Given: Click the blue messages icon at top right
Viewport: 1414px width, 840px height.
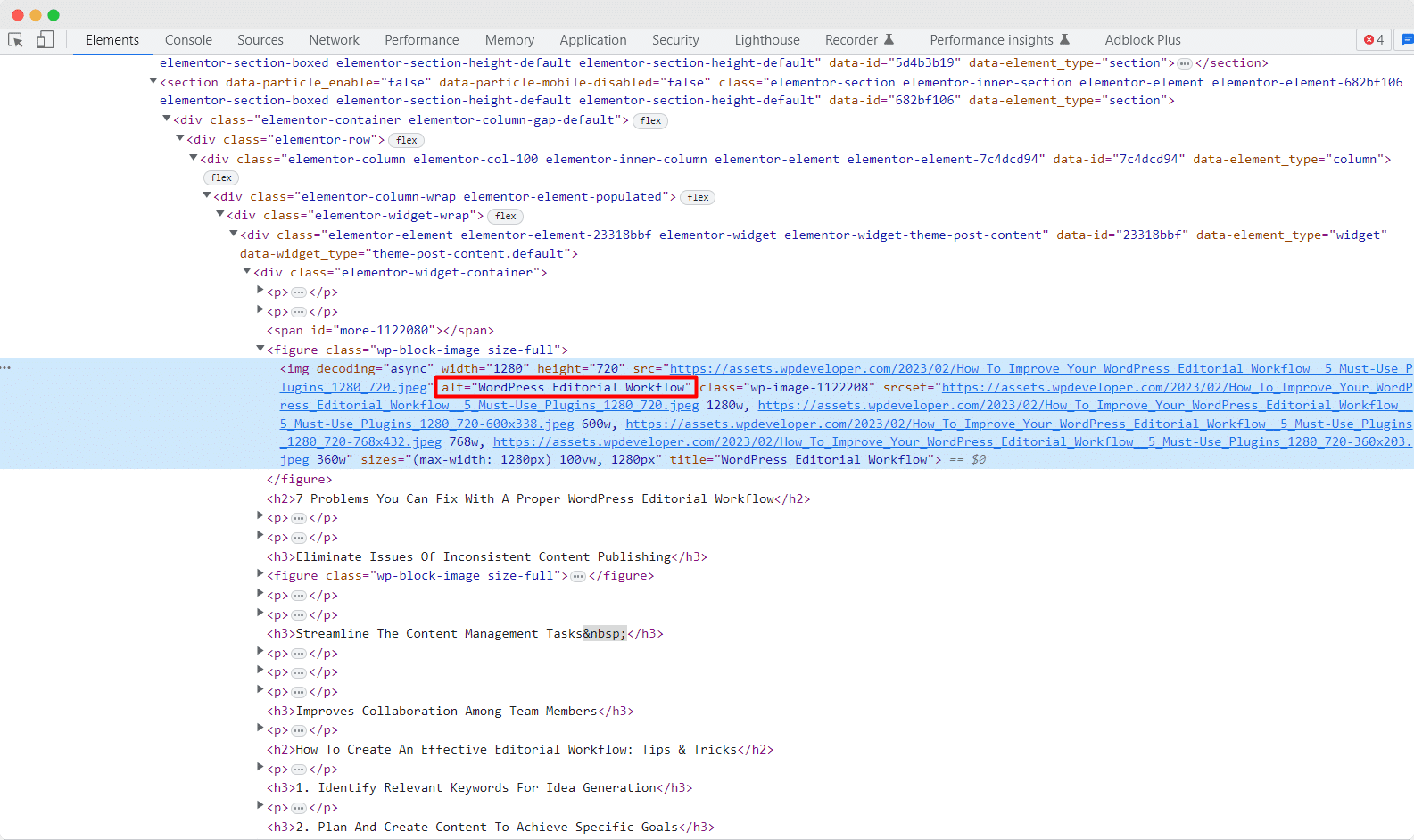Looking at the screenshot, I should tap(1407, 40).
